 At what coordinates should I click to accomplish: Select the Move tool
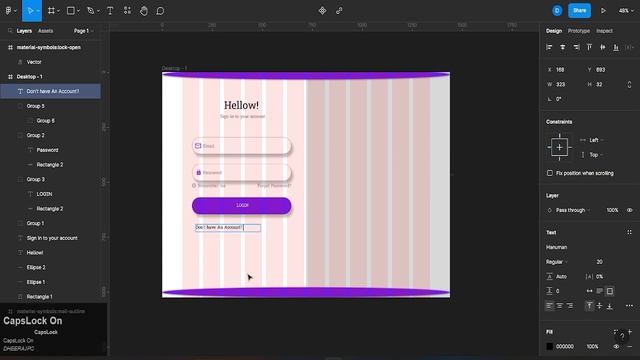pos(30,11)
